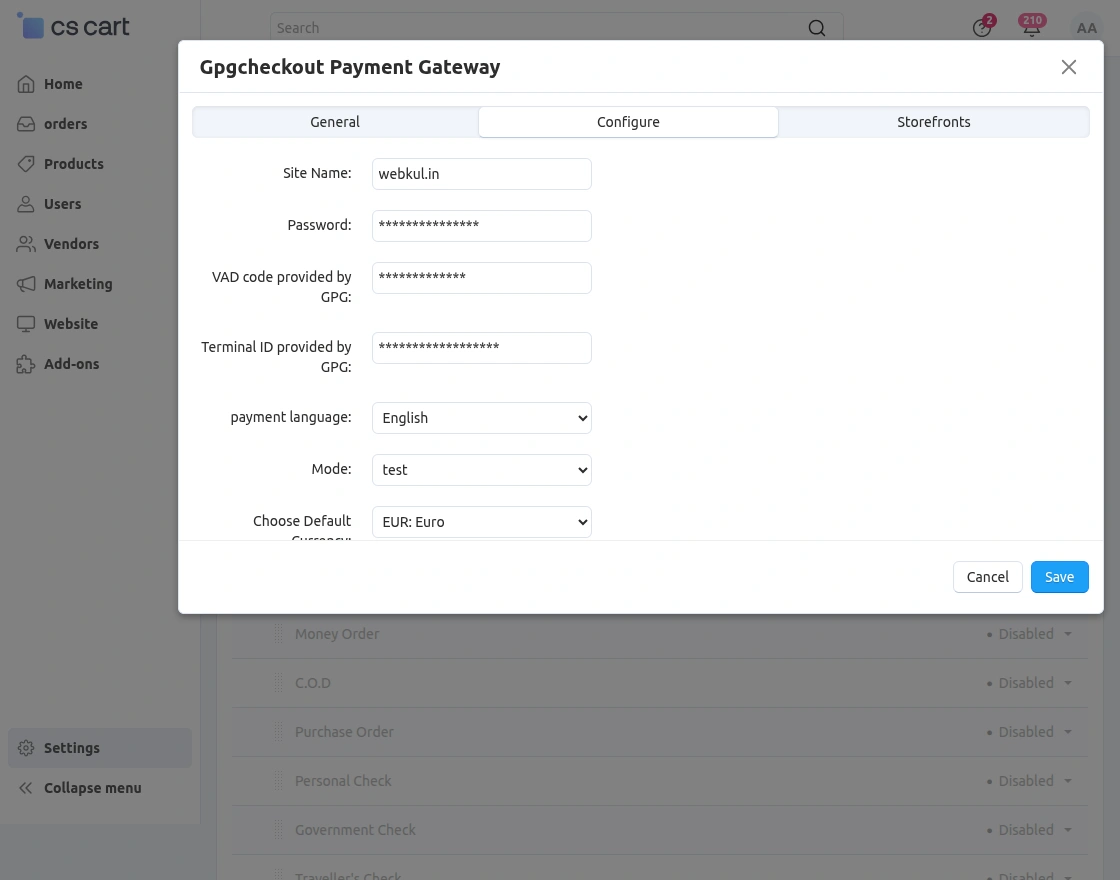Expand Government Check status dropdown
1120x880 pixels.
tap(1029, 829)
